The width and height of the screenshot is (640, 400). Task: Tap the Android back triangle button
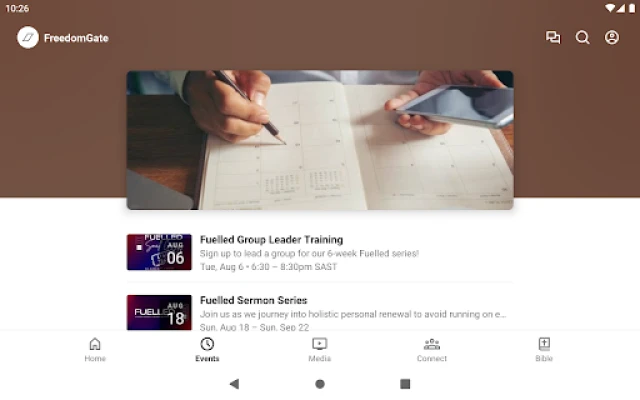pyautogui.click(x=234, y=384)
